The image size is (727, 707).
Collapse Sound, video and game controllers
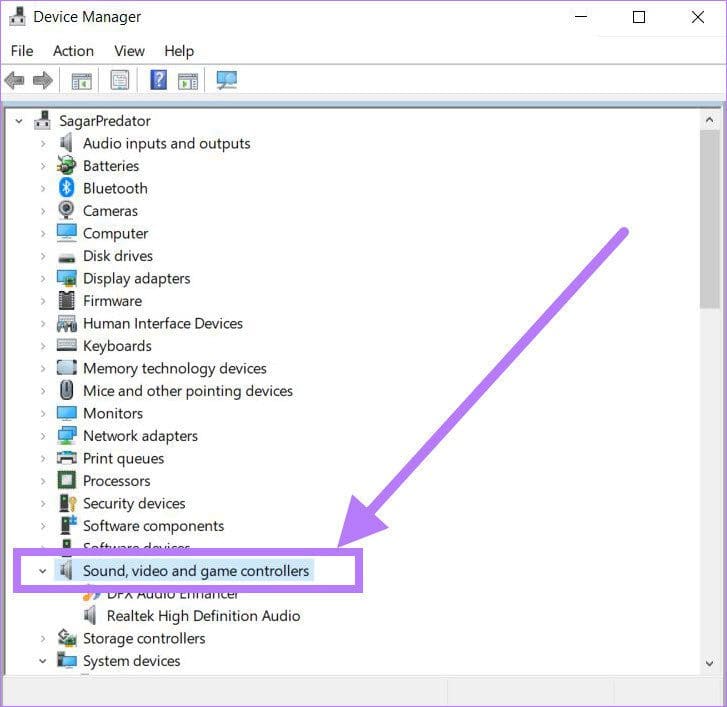[43, 571]
